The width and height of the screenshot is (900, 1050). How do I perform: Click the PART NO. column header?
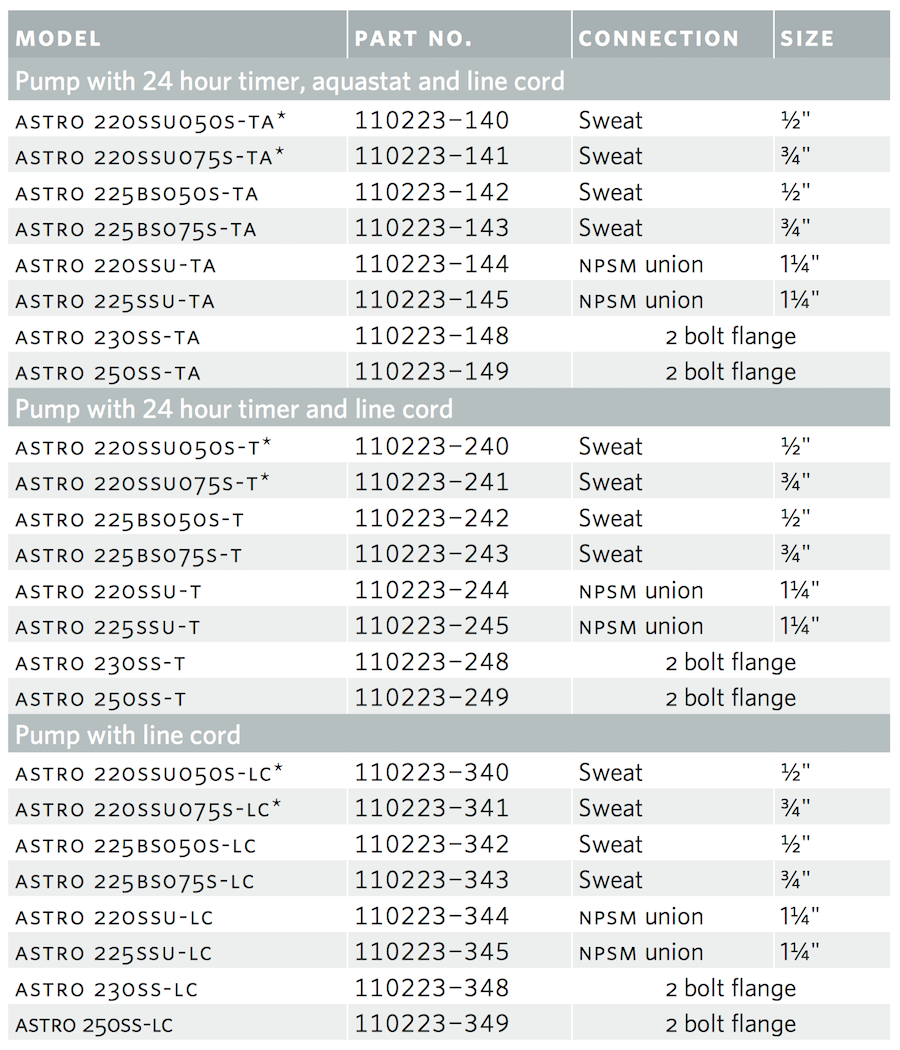[x=412, y=39]
